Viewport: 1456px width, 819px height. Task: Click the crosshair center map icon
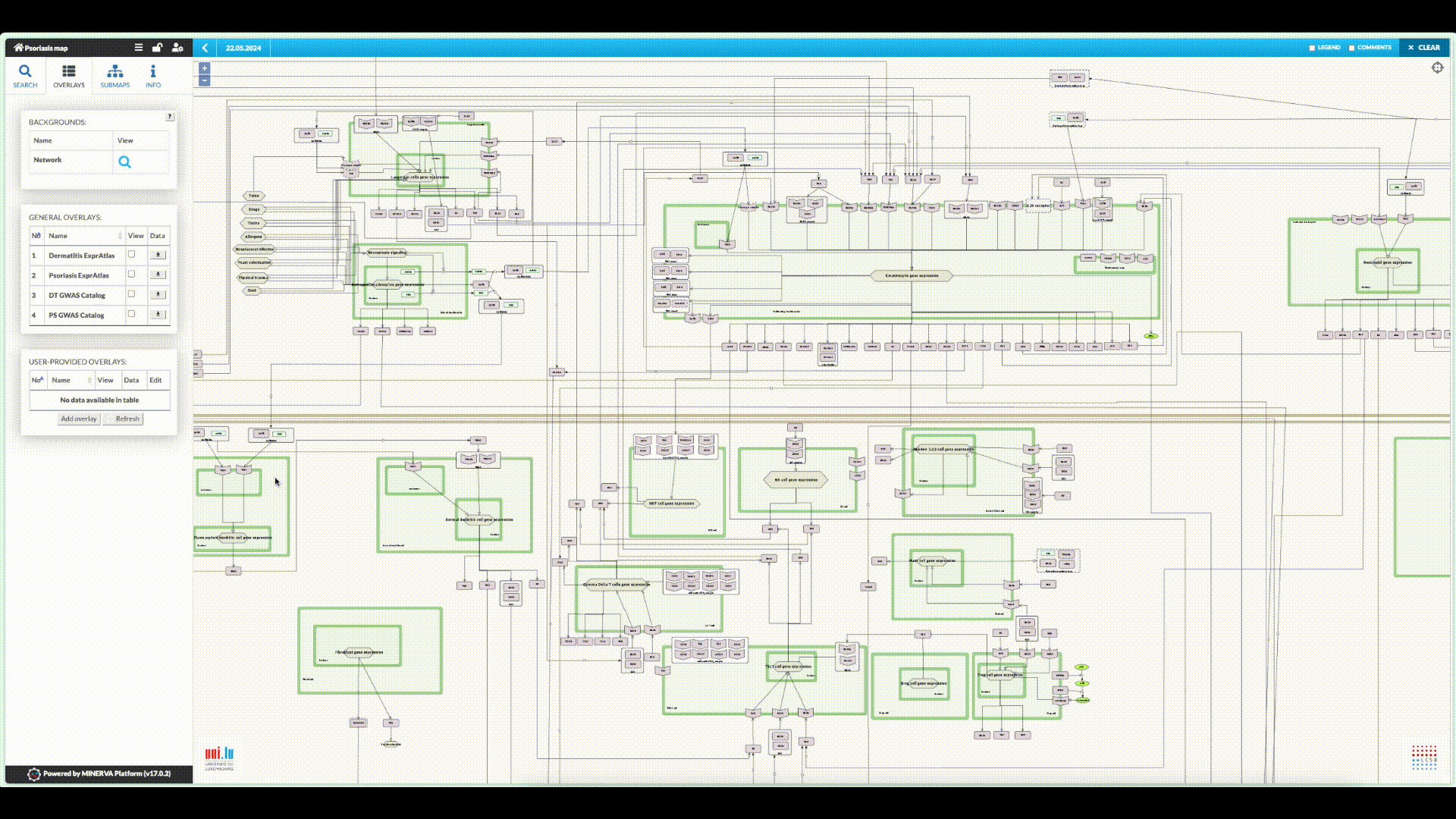point(1437,68)
